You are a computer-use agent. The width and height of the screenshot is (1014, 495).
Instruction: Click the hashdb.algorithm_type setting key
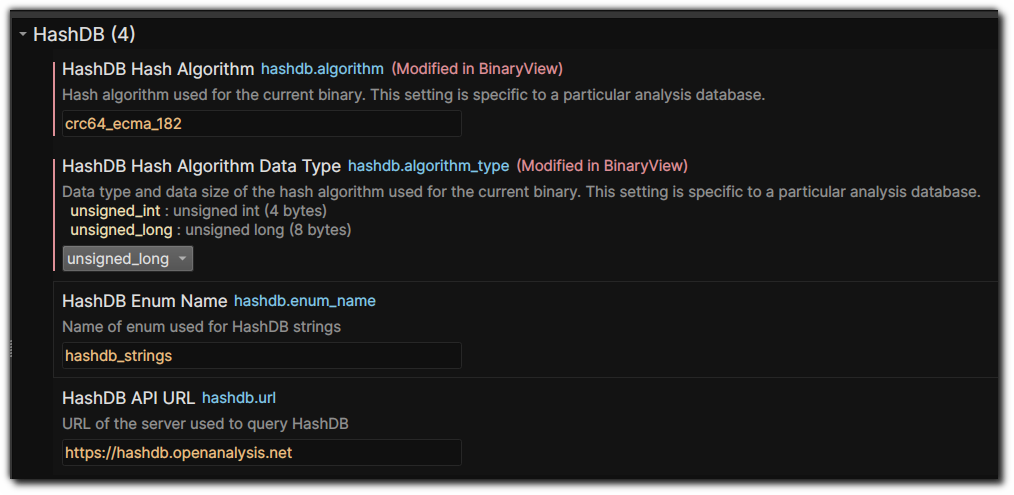click(428, 166)
